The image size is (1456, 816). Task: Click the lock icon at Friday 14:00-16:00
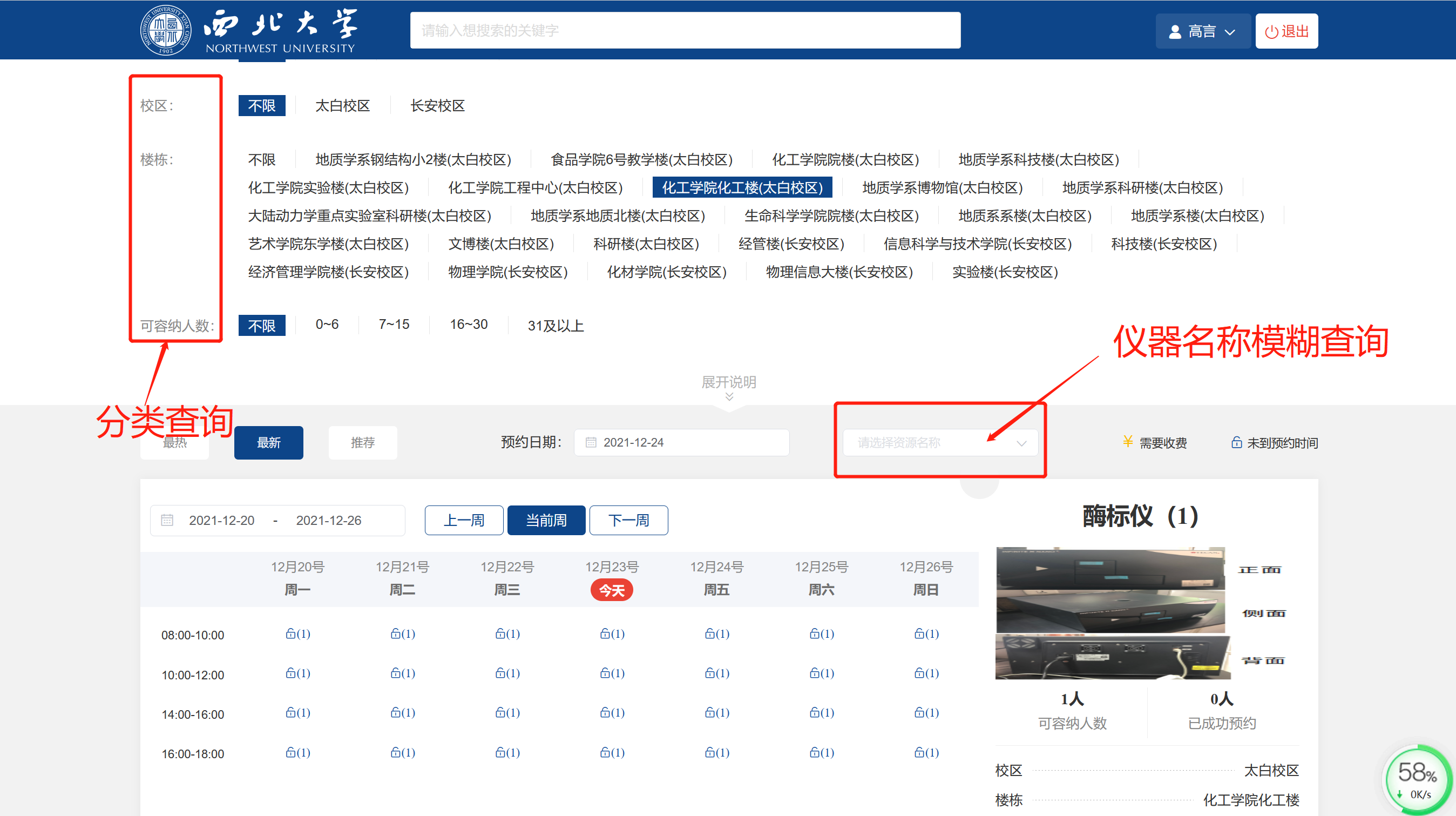(710, 712)
